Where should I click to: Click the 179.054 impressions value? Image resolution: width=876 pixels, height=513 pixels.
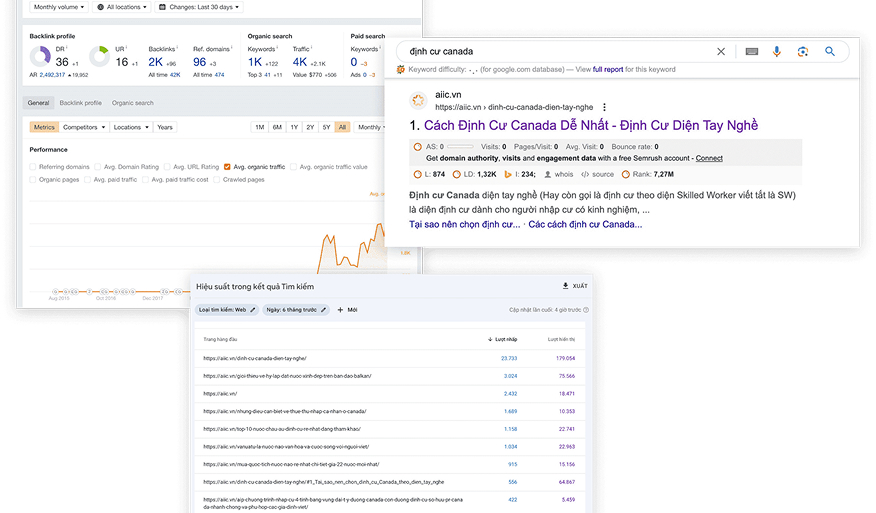(565, 358)
